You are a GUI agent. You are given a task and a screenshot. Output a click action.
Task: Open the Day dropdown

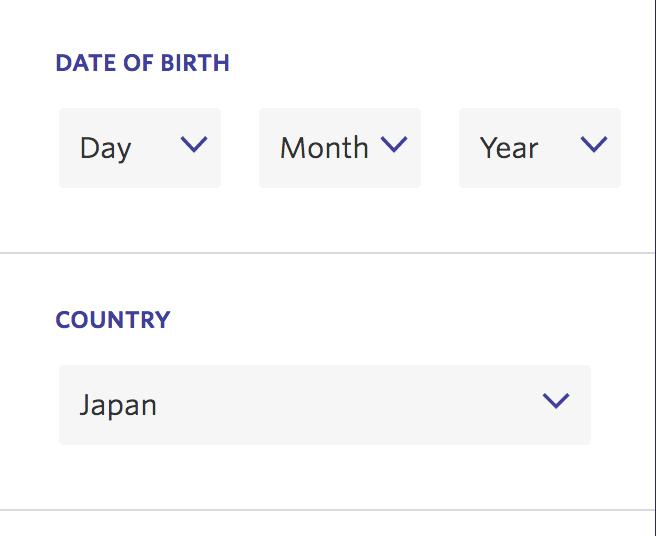[x=140, y=148]
